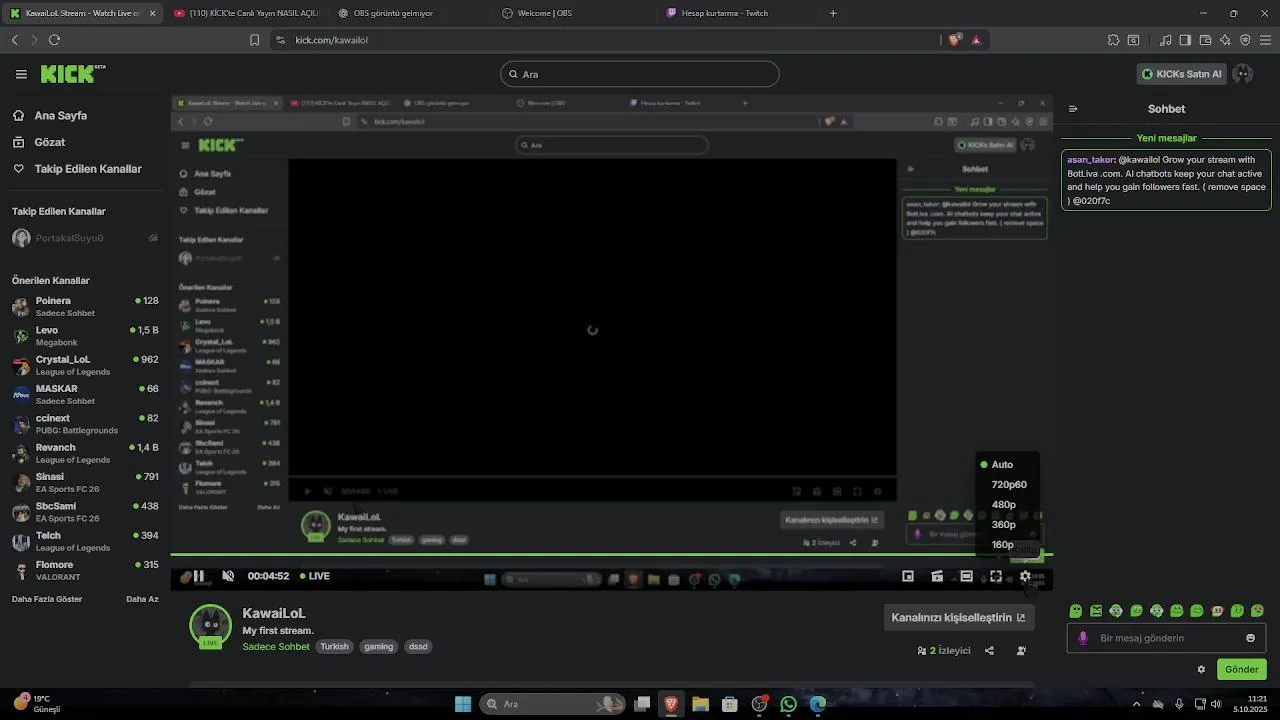The height and width of the screenshot is (720, 1280).
Task: Open Revanch channel
Action: 85,453
